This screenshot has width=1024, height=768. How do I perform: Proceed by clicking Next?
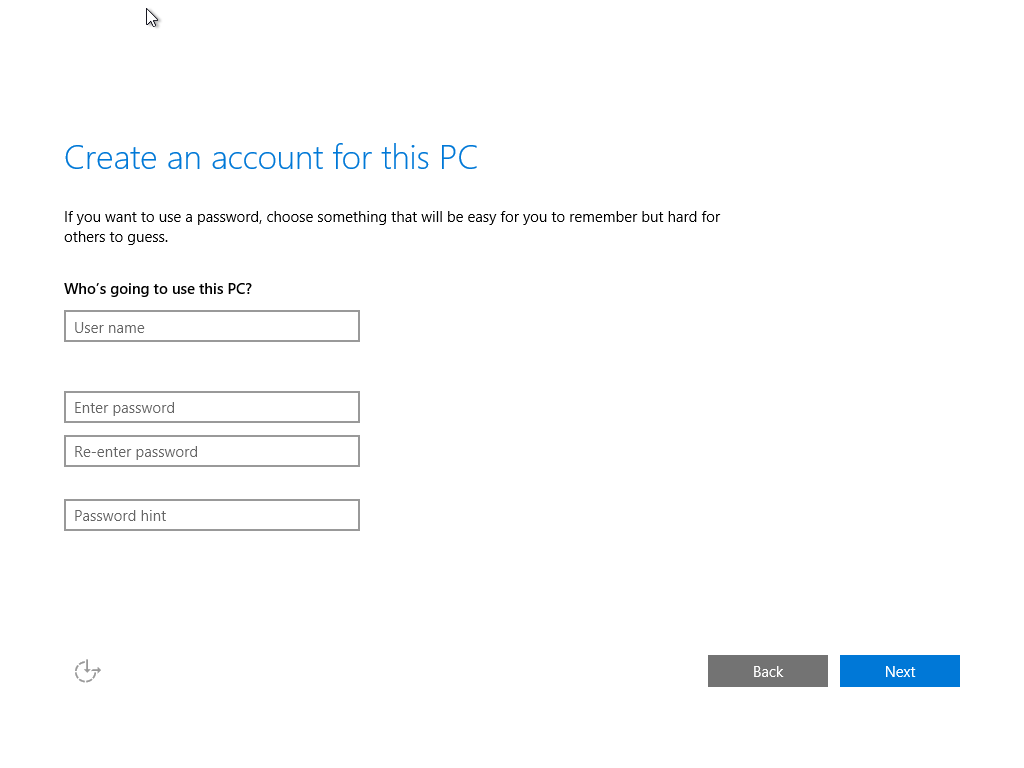(899, 671)
